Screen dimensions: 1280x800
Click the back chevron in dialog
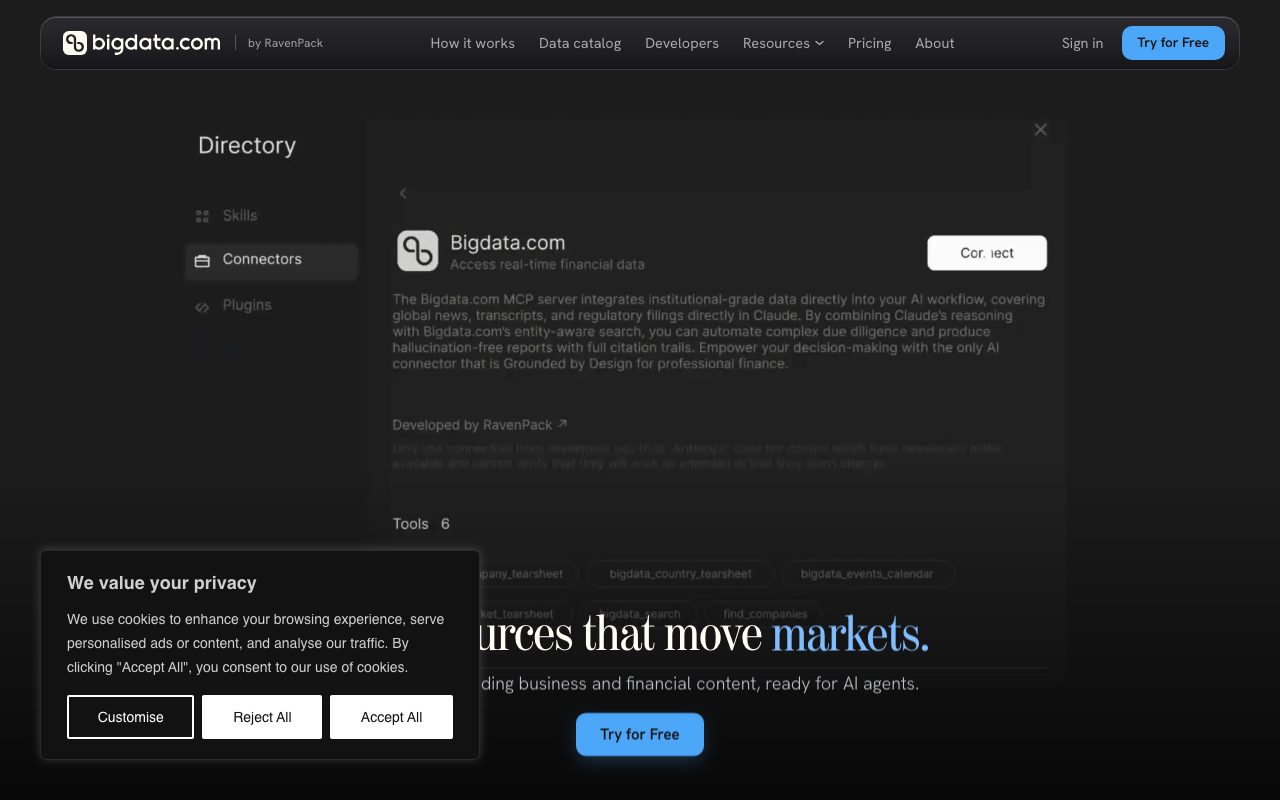403,193
